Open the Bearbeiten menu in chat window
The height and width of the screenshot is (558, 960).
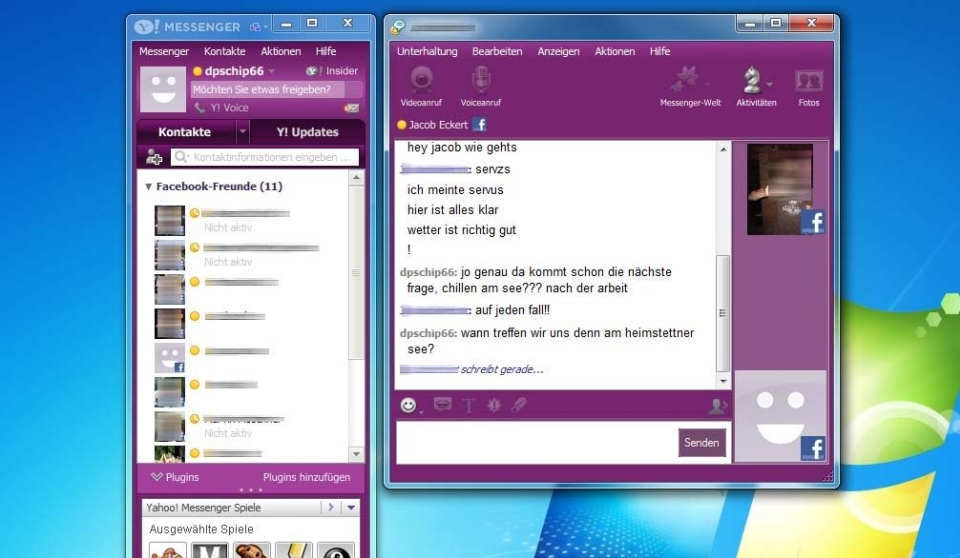[x=497, y=52]
